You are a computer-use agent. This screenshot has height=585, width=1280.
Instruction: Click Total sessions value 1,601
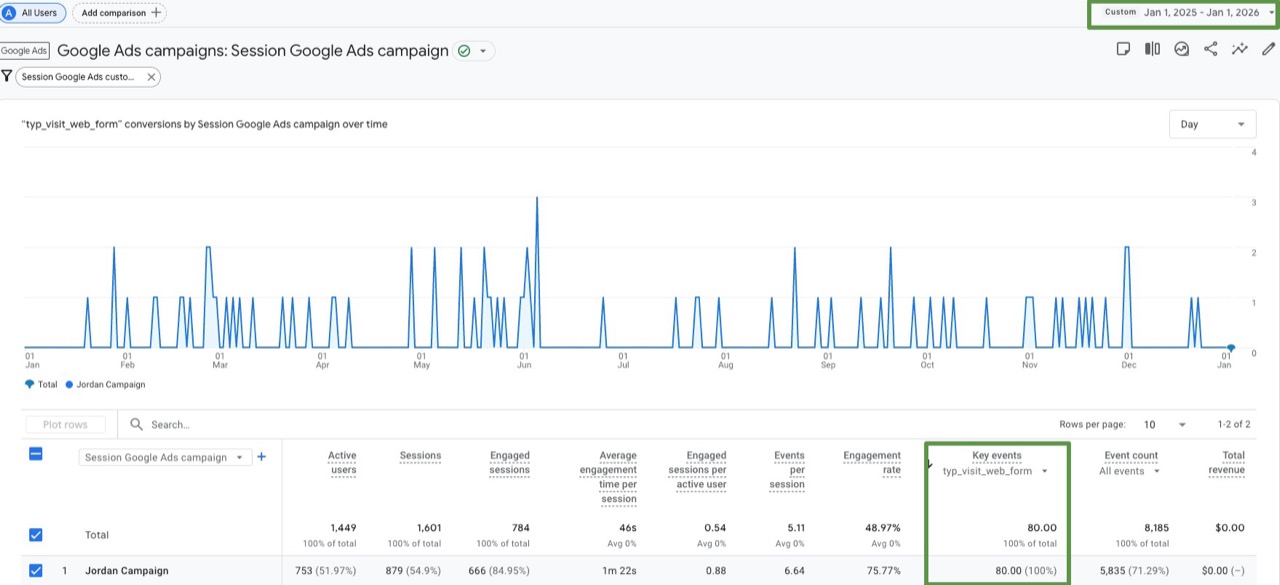click(x=427, y=527)
